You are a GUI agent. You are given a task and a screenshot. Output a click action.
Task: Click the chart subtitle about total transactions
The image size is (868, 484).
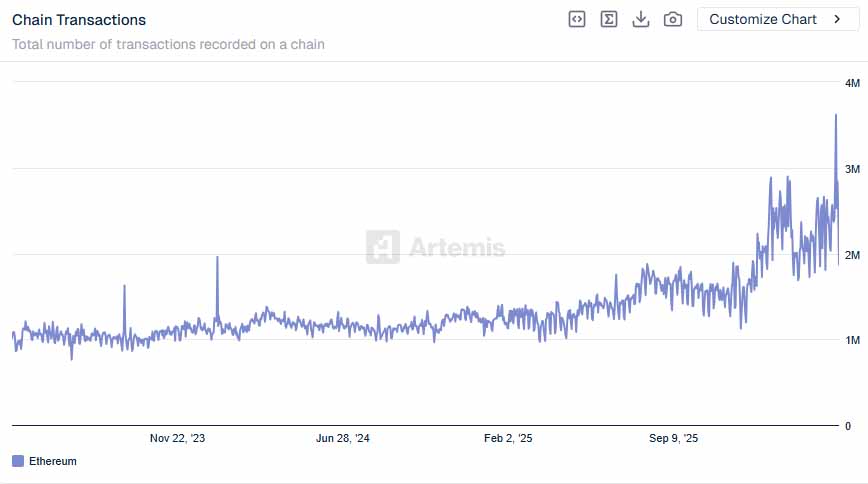(x=168, y=44)
